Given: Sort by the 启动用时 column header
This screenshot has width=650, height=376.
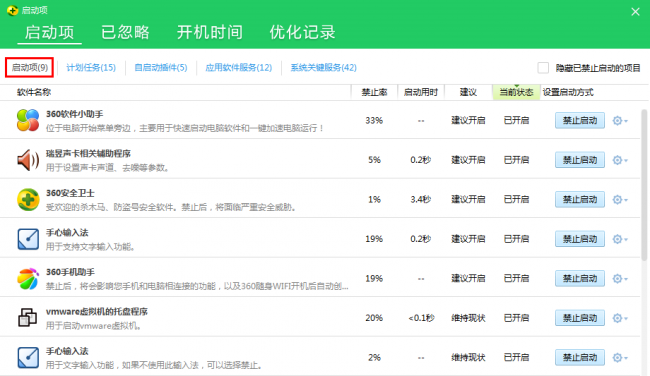Looking at the screenshot, I should click(x=421, y=92).
